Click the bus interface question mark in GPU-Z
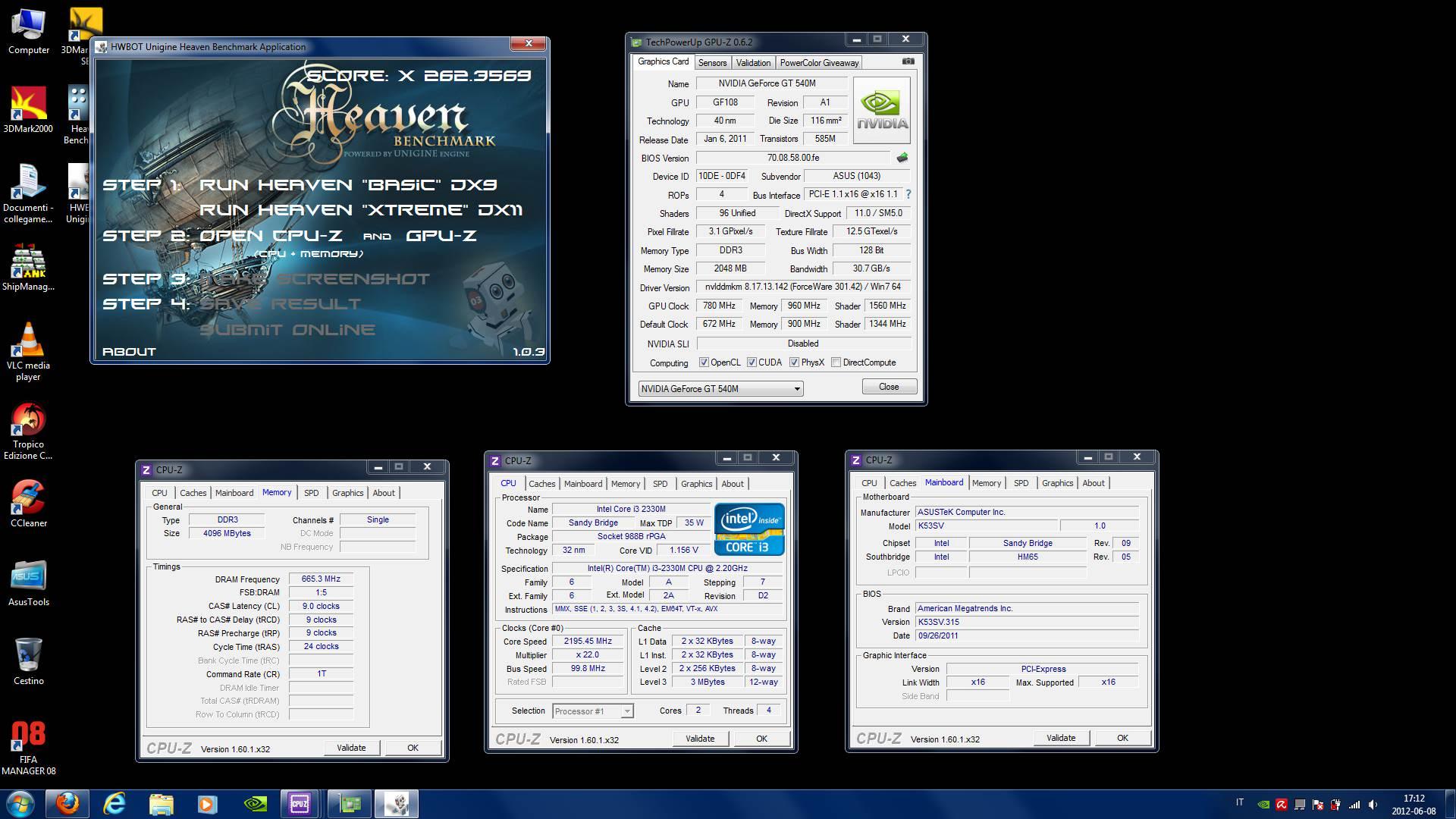This screenshot has height=819, width=1456. pyautogui.click(x=908, y=194)
